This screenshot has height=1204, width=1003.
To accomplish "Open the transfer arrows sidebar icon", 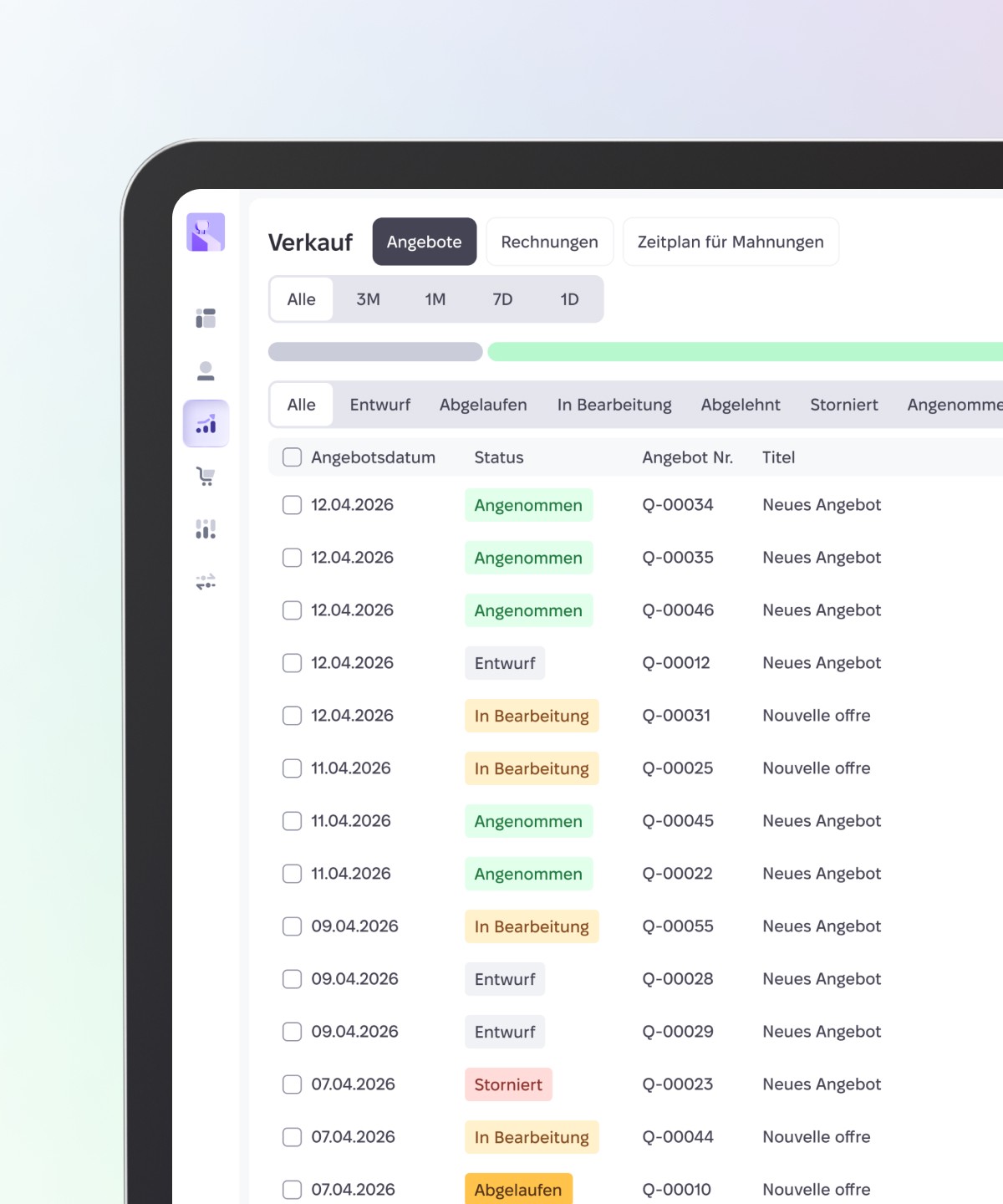I will (206, 582).
